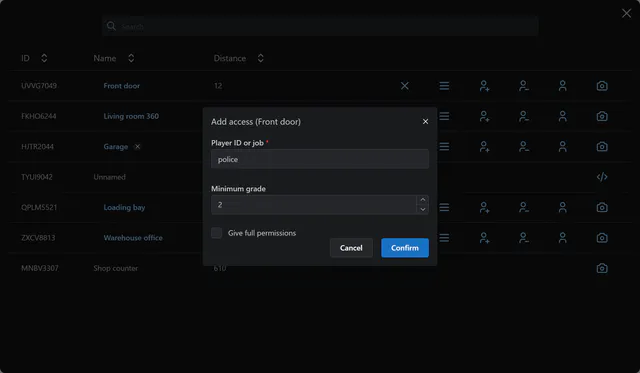Click add user icon in Loading bay row
The width and height of the screenshot is (640, 373).
point(484,207)
